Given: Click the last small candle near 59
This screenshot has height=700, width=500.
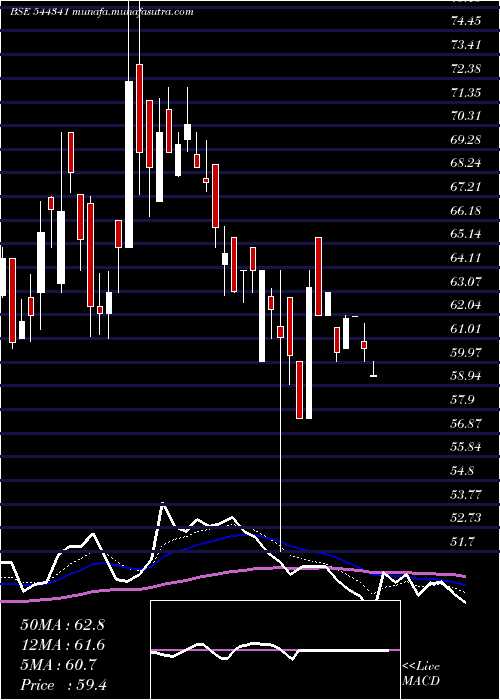Looking at the screenshot, I should (373, 369).
